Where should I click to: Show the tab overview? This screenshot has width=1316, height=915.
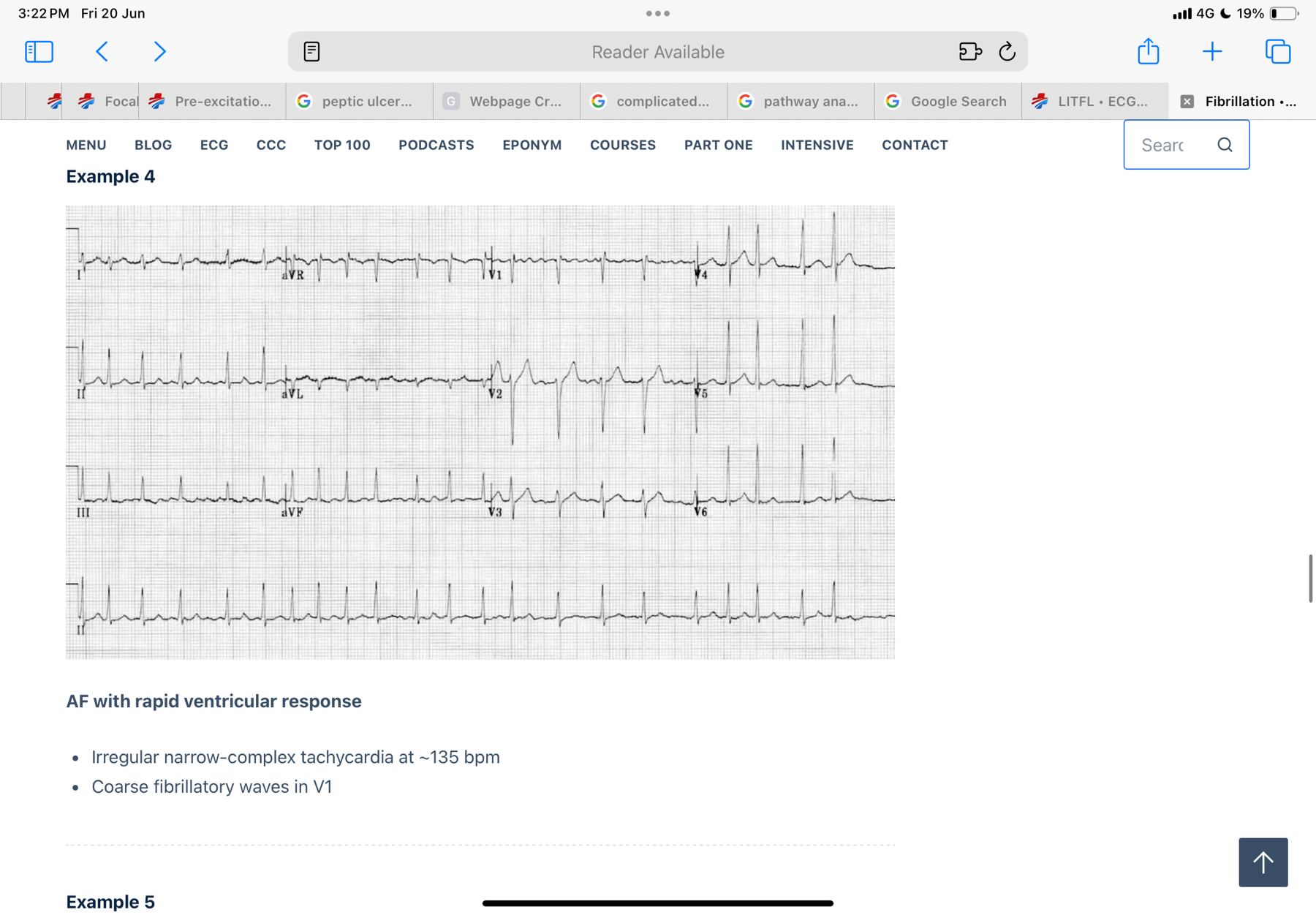[1278, 51]
